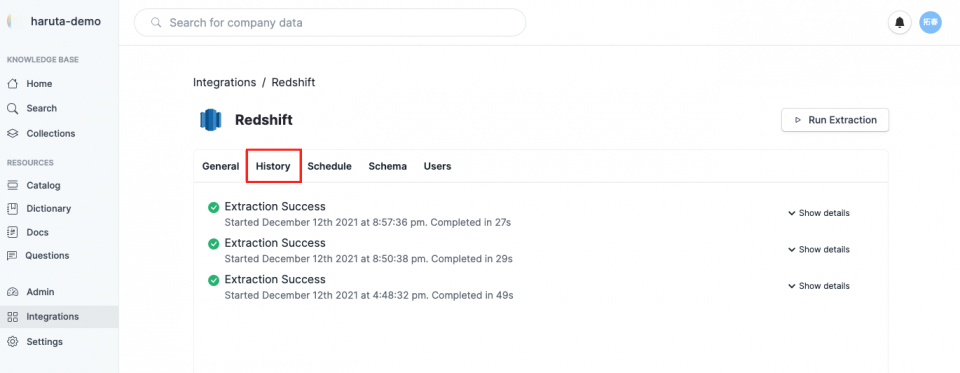Open the Catalog resource icon
Image resolution: width=960 pixels, height=373 pixels.
[x=12, y=185]
